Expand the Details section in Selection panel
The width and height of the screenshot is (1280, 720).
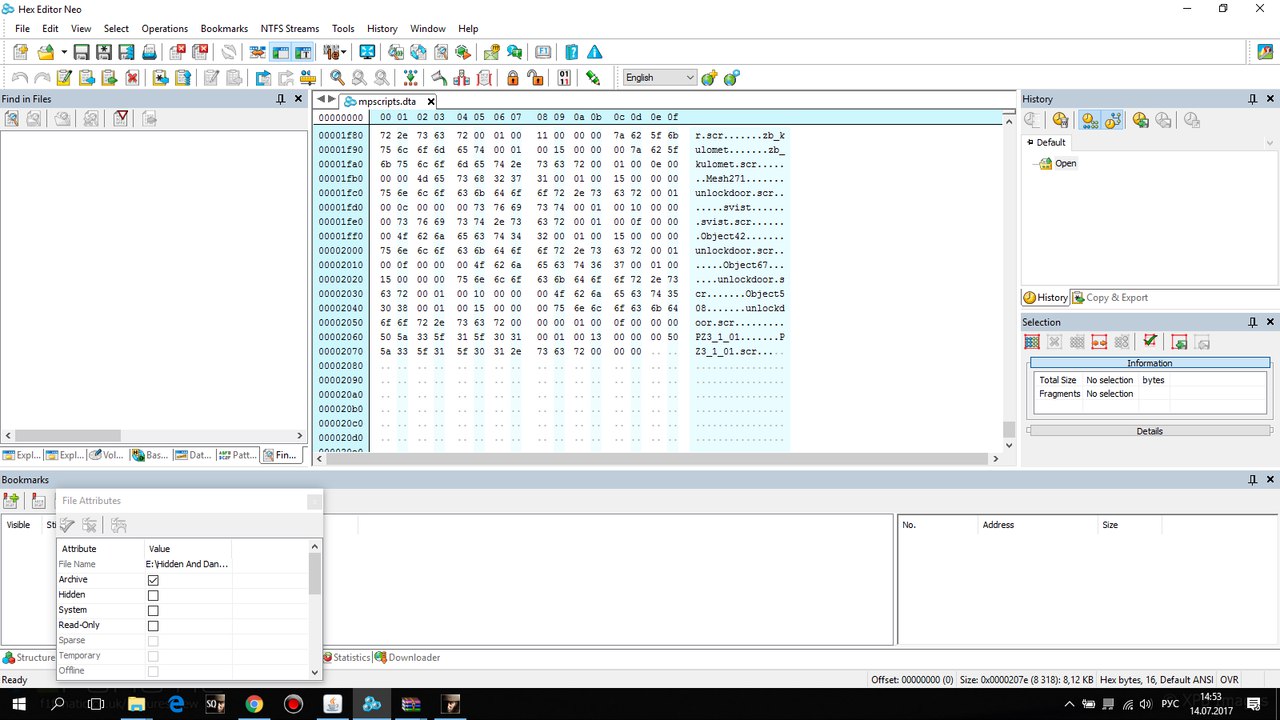point(1149,431)
